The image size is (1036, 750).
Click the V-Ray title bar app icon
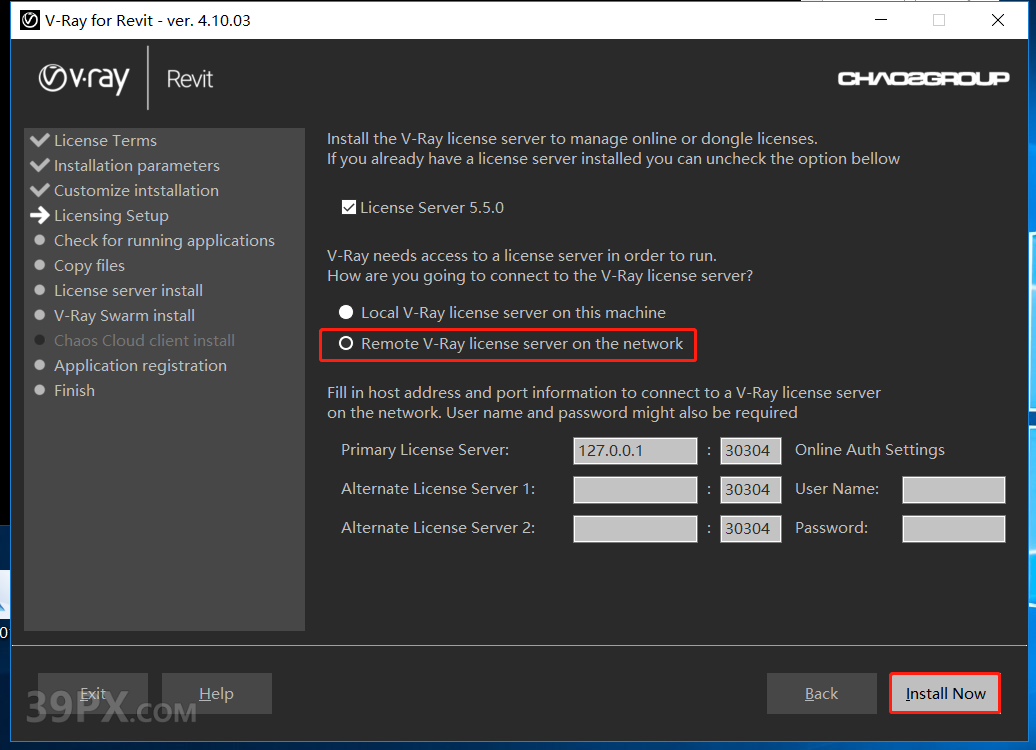pos(30,20)
